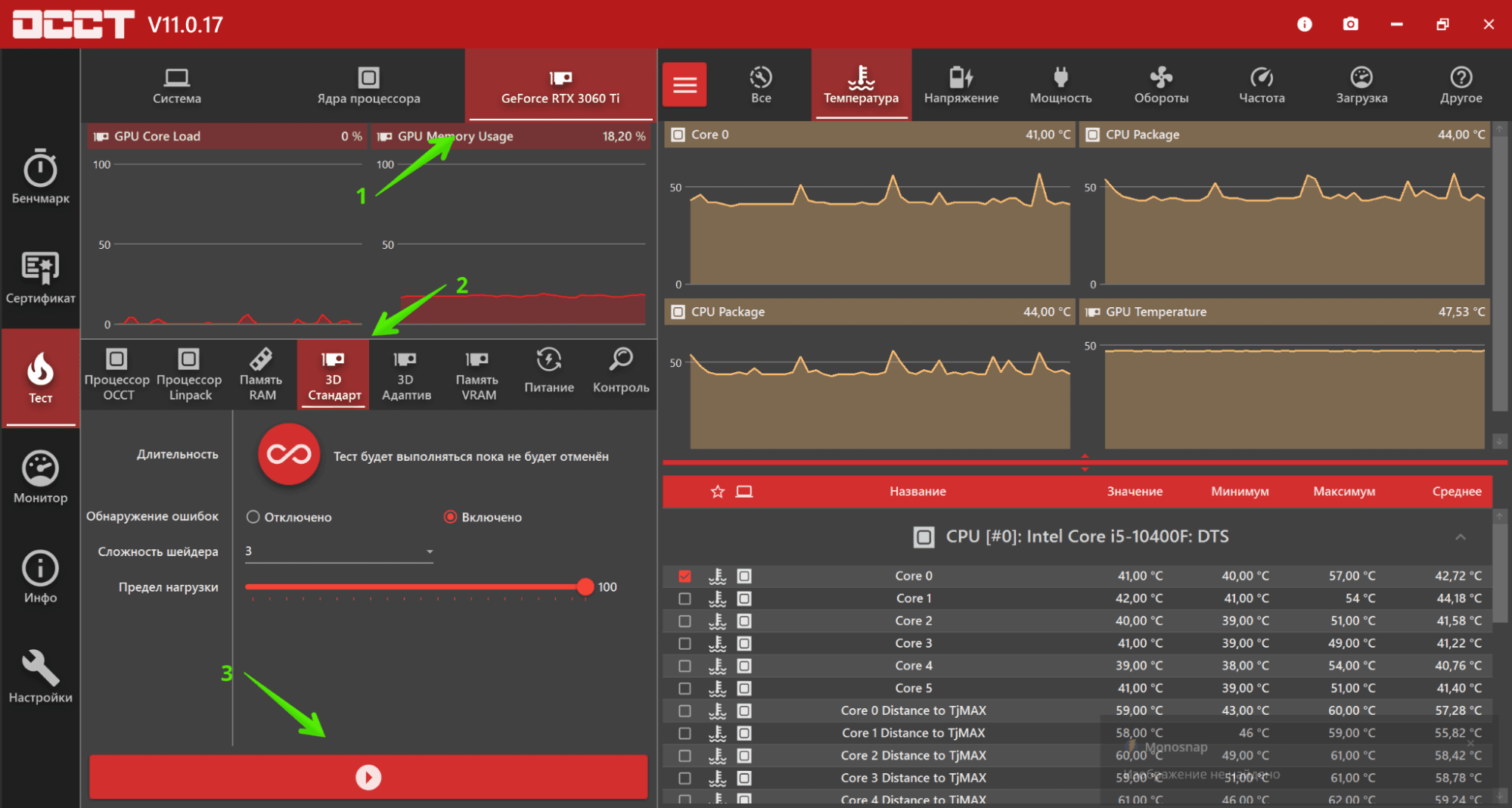Click the GPU Core Load graph header
Viewport: 1512px width, 808px height.
(227, 136)
